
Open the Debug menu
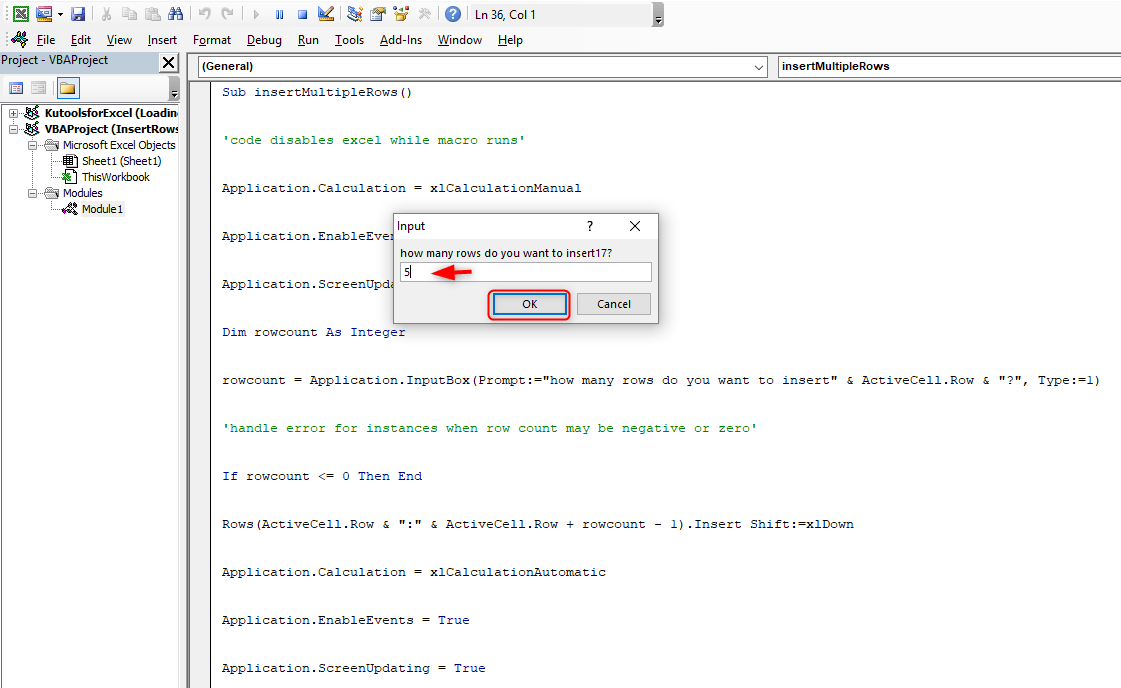pos(264,40)
